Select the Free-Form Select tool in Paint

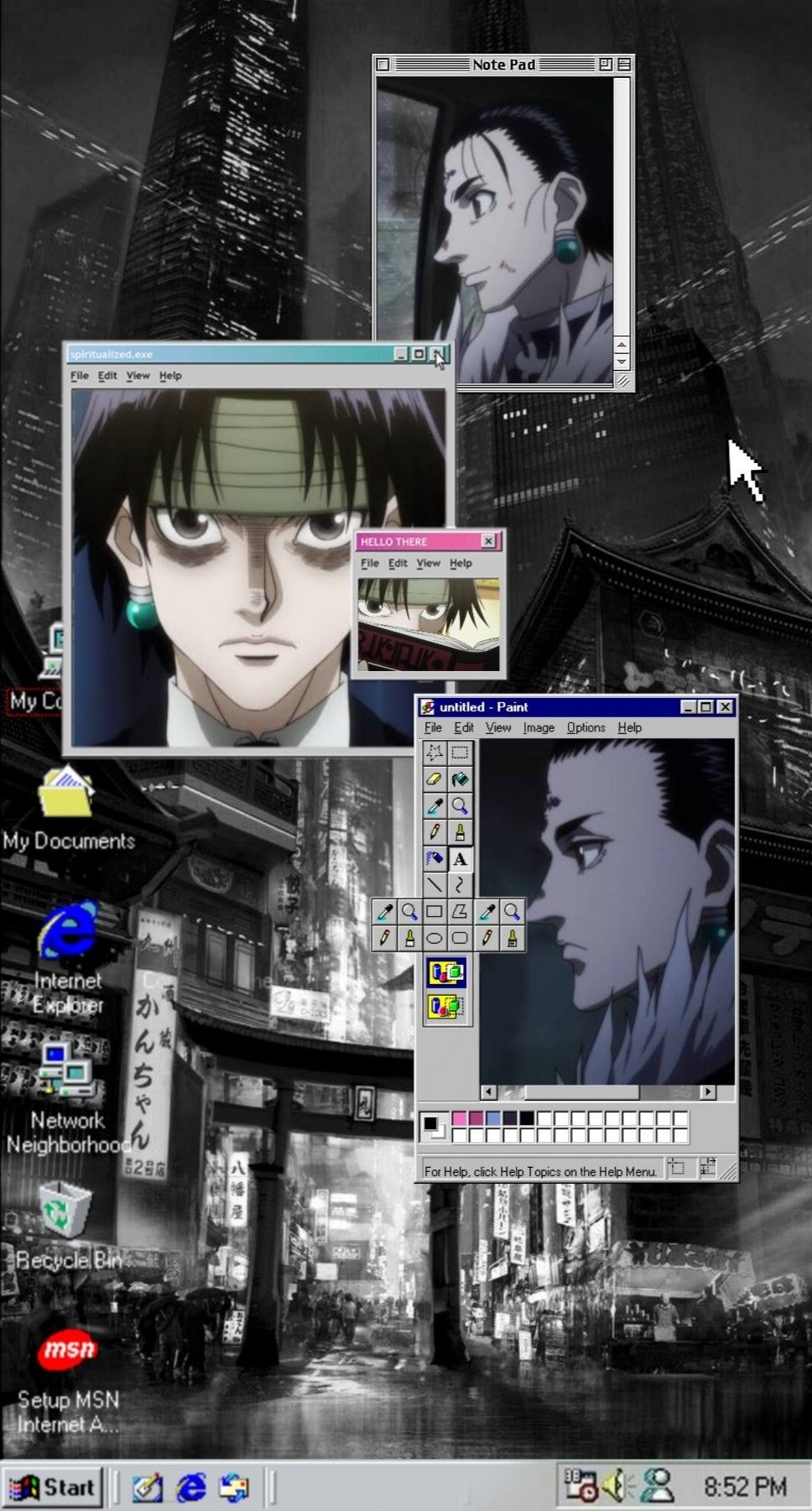434,753
